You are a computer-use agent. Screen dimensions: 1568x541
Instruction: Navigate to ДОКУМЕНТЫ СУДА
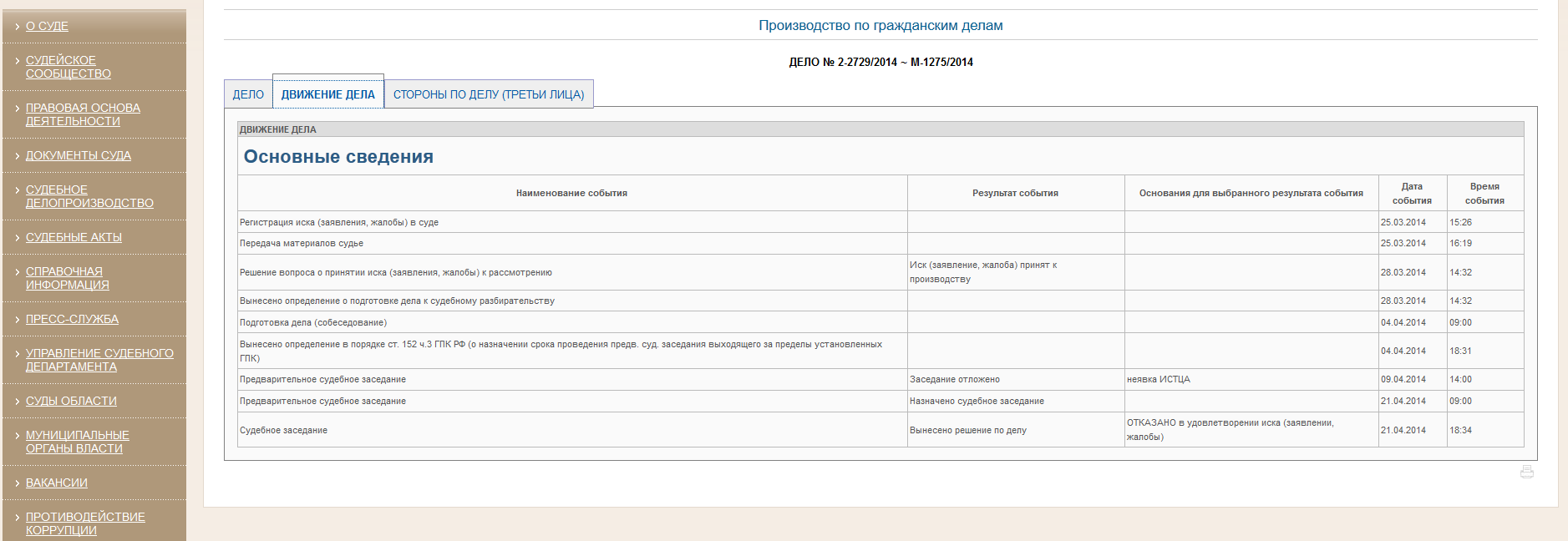79,155
